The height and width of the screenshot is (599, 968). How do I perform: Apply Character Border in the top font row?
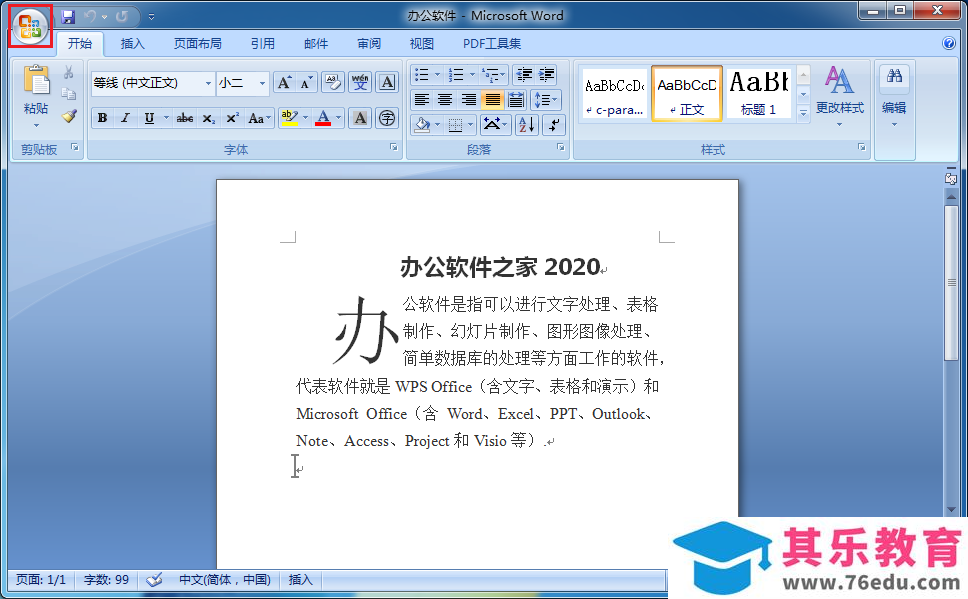[387, 82]
